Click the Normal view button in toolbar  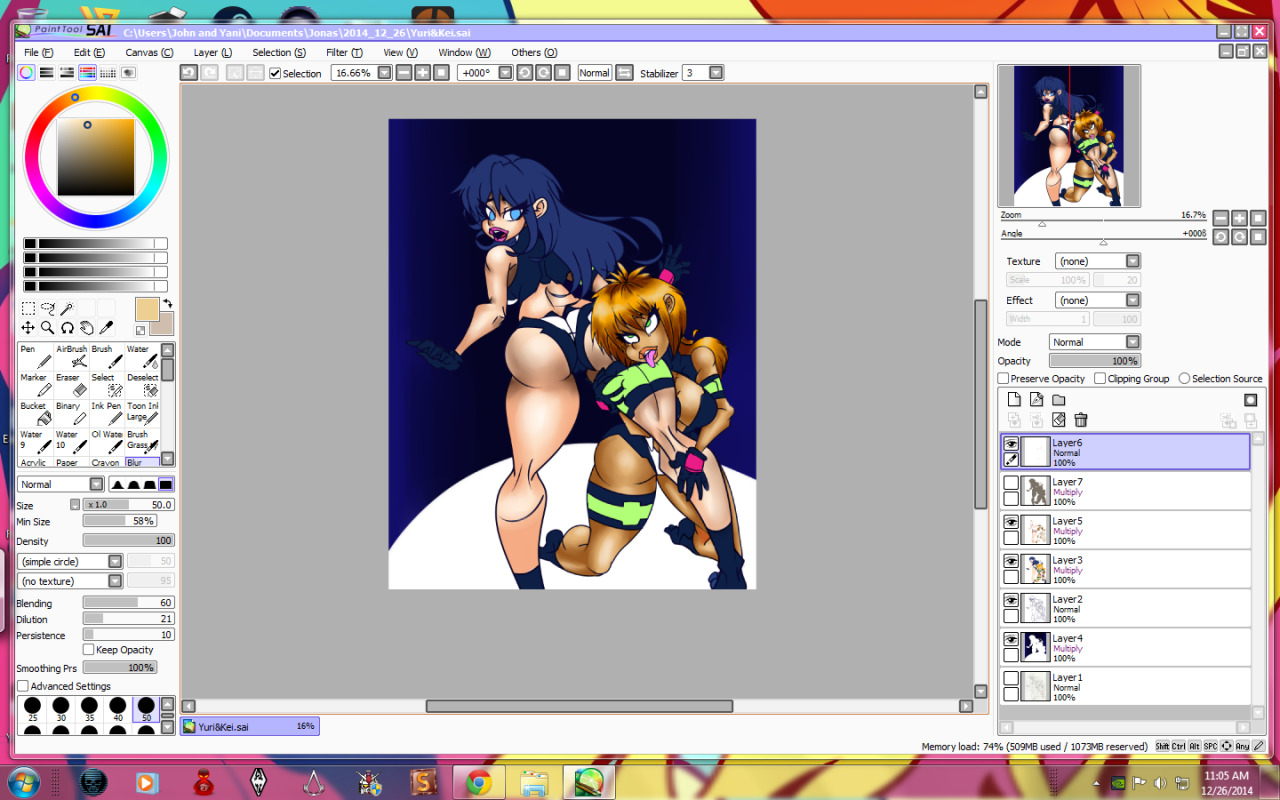click(594, 73)
